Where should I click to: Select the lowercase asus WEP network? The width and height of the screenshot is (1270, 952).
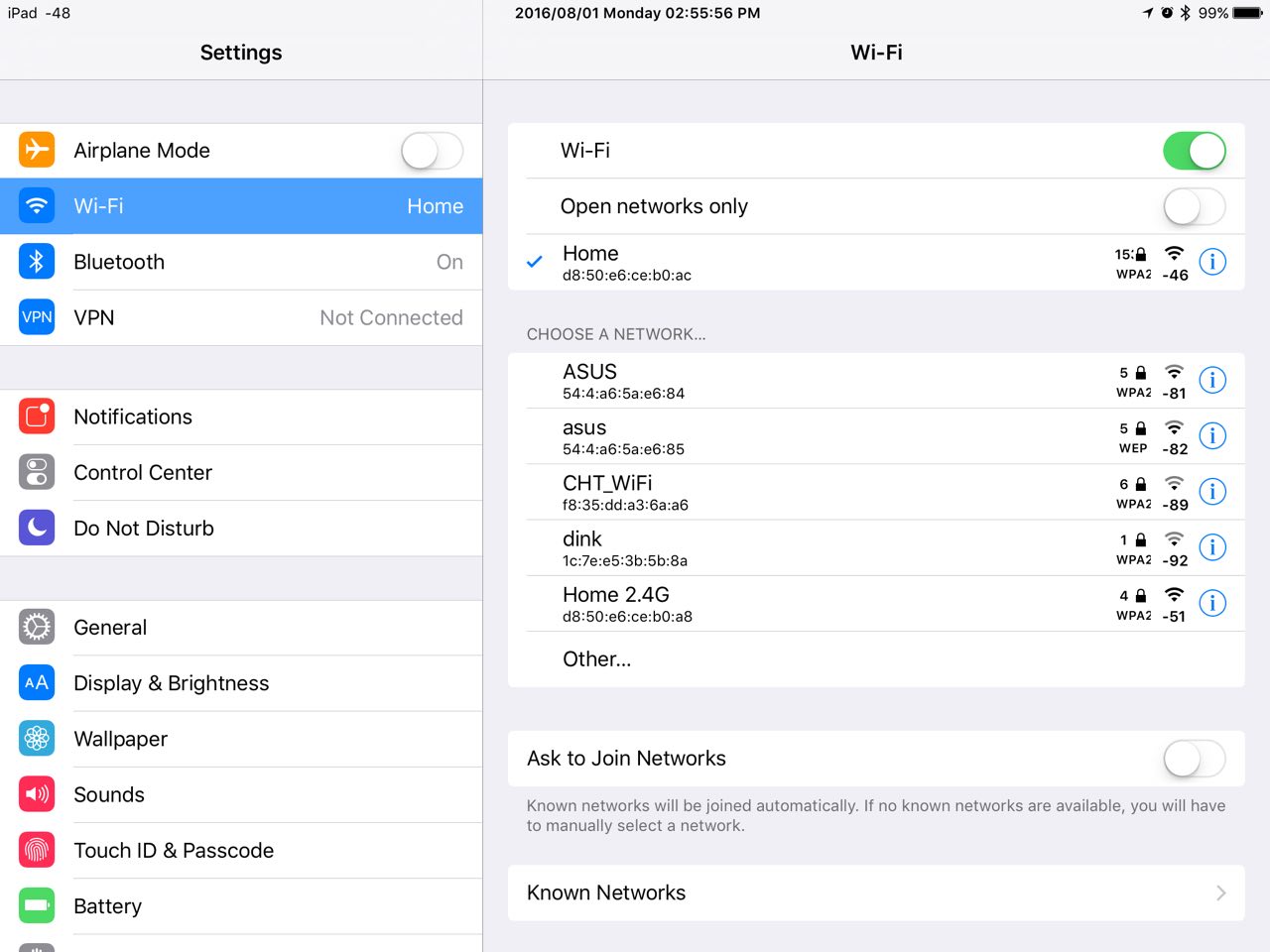(x=584, y=436)
